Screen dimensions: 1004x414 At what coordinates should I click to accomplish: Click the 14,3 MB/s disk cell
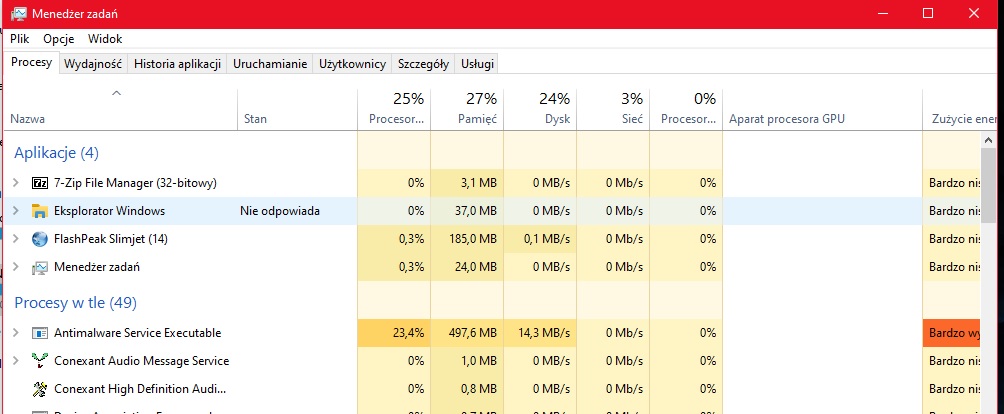pos(540,333)
